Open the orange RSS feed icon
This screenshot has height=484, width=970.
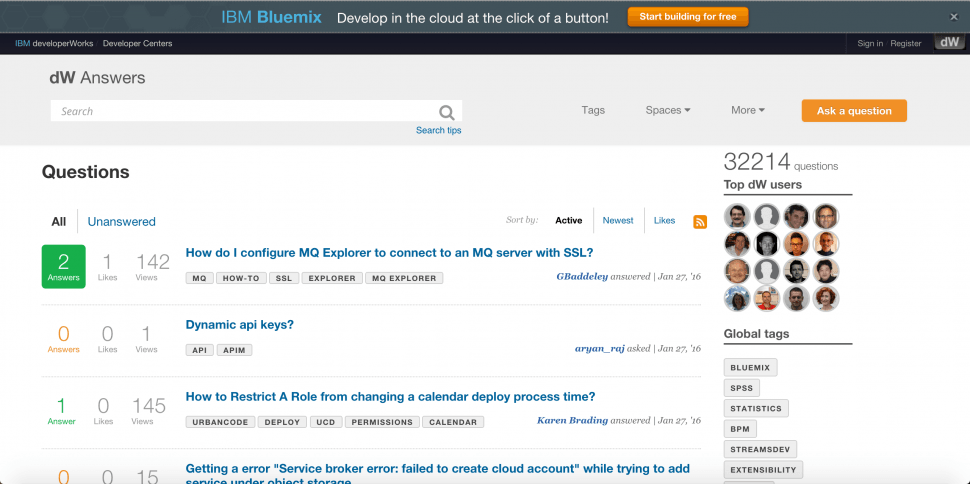point(700,222)
